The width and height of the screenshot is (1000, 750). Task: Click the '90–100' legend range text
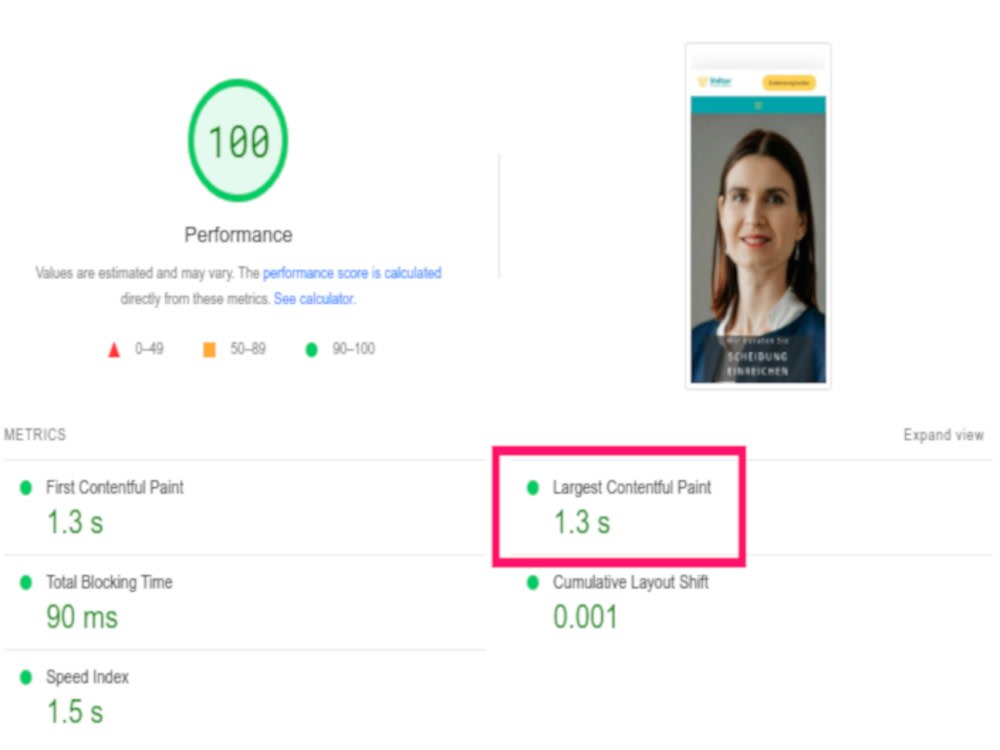click(x=353, y=349)
